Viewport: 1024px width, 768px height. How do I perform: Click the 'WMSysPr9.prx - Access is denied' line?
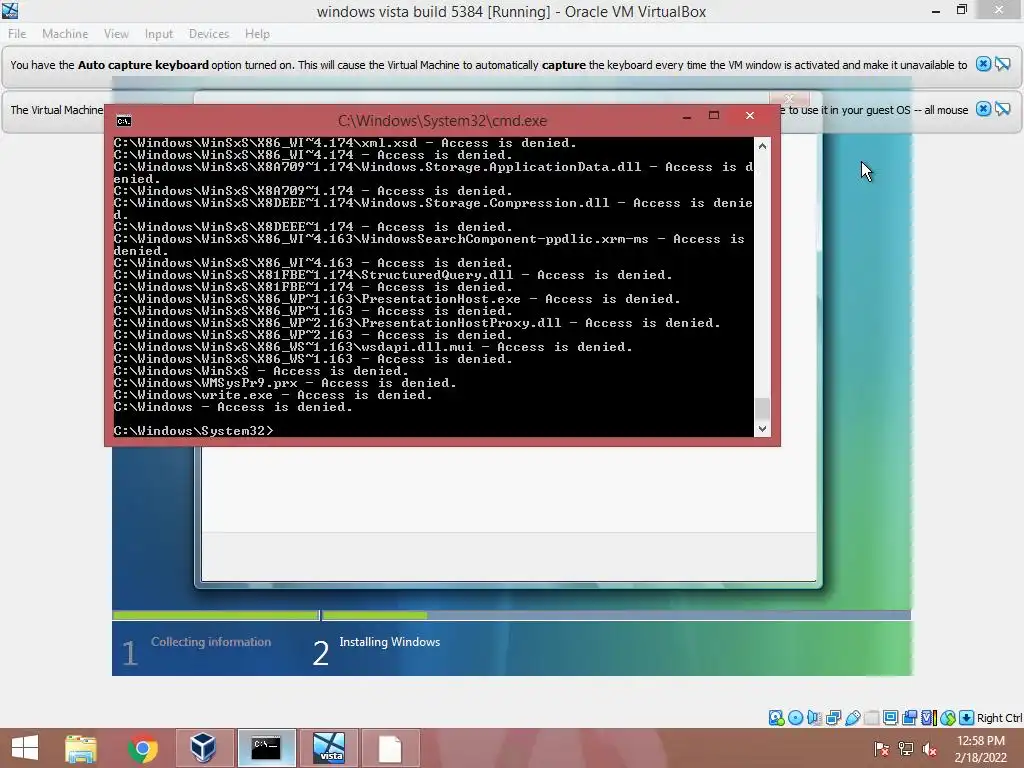[285, 383]
